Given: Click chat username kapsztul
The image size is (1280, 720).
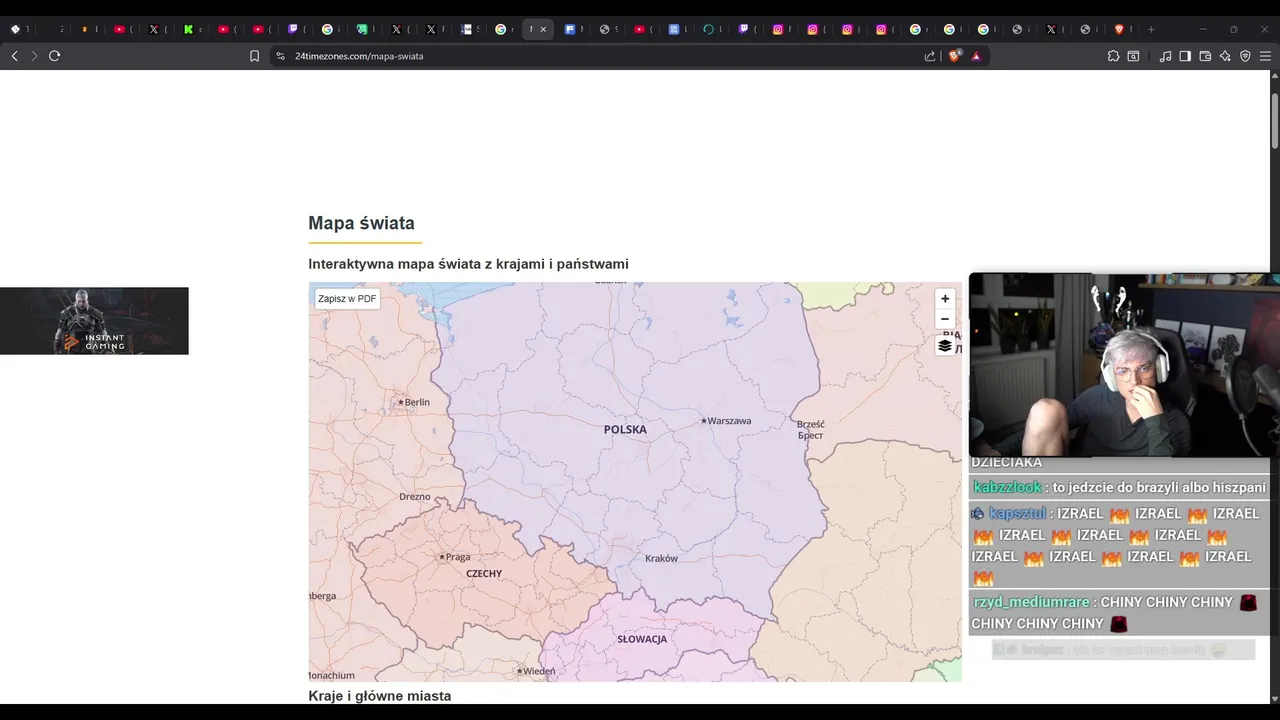Looking at the screenshot, I should tap(1017, 513).
